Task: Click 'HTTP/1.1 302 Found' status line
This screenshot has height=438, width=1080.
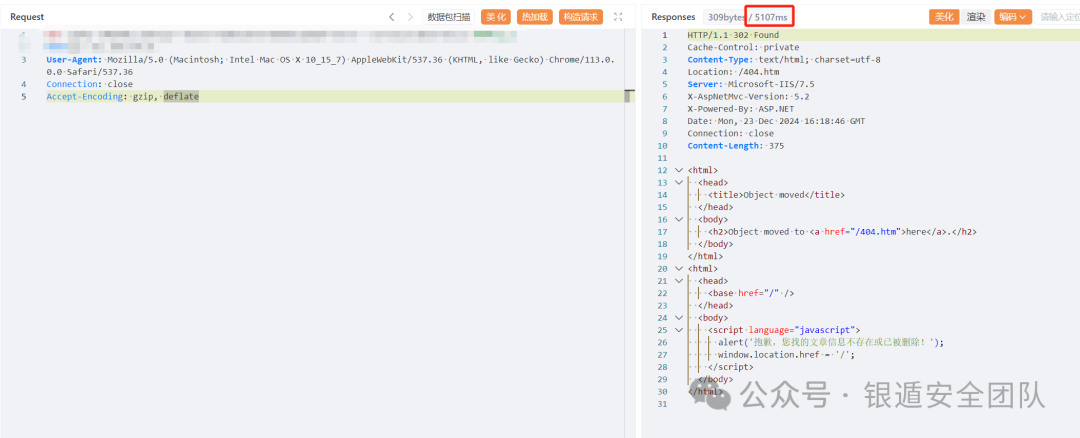Action: [734, 35]
